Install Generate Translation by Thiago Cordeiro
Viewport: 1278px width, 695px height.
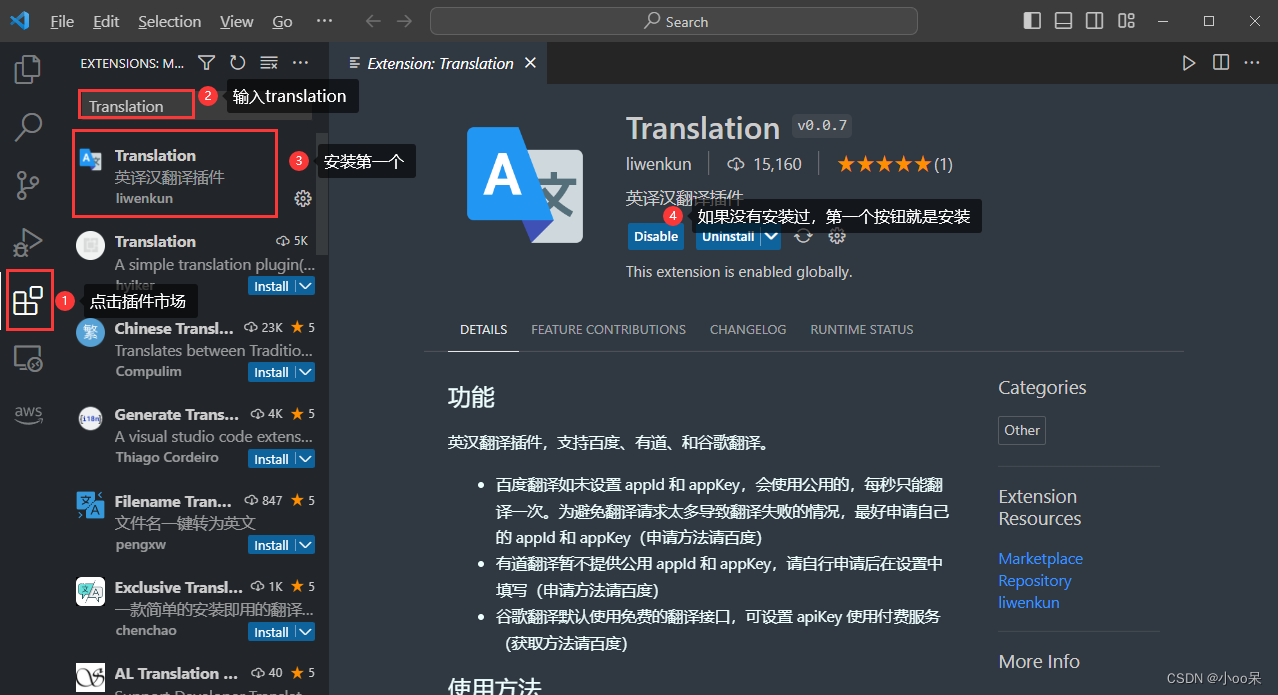point(271,459)
